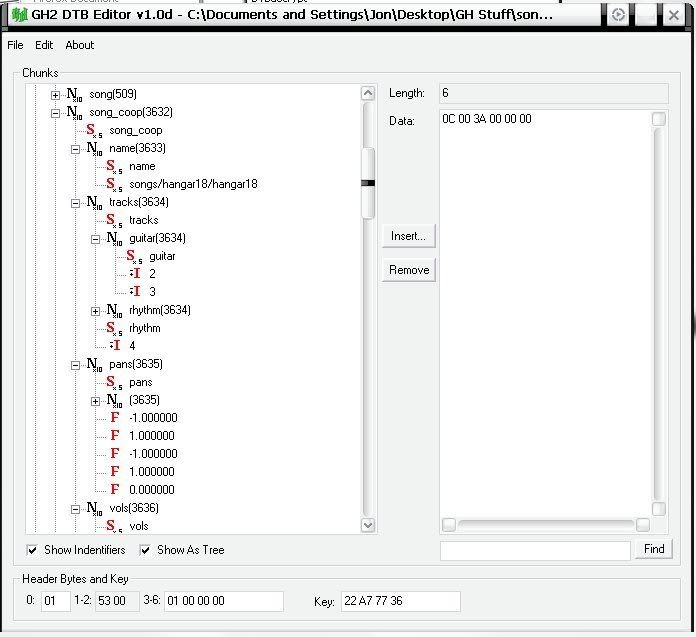
Task: Click the Find button
Action: (x=654, y=549)
